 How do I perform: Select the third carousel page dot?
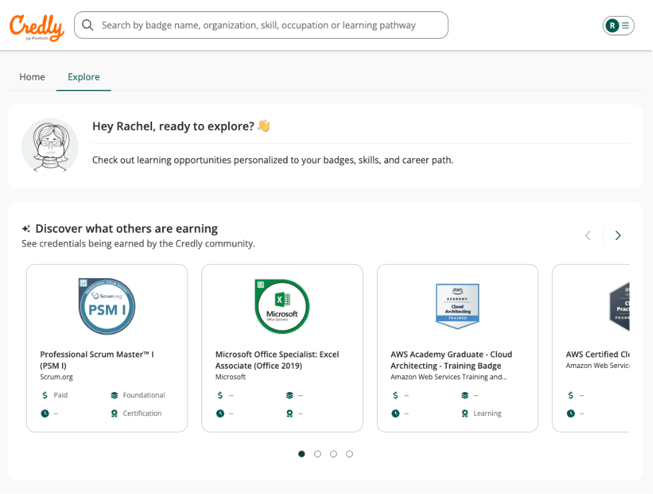[x=333, y=454]
